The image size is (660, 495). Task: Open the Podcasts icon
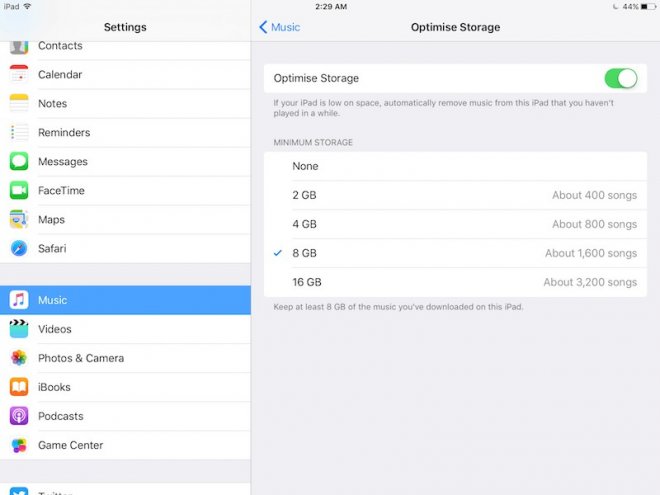point(19,416)
